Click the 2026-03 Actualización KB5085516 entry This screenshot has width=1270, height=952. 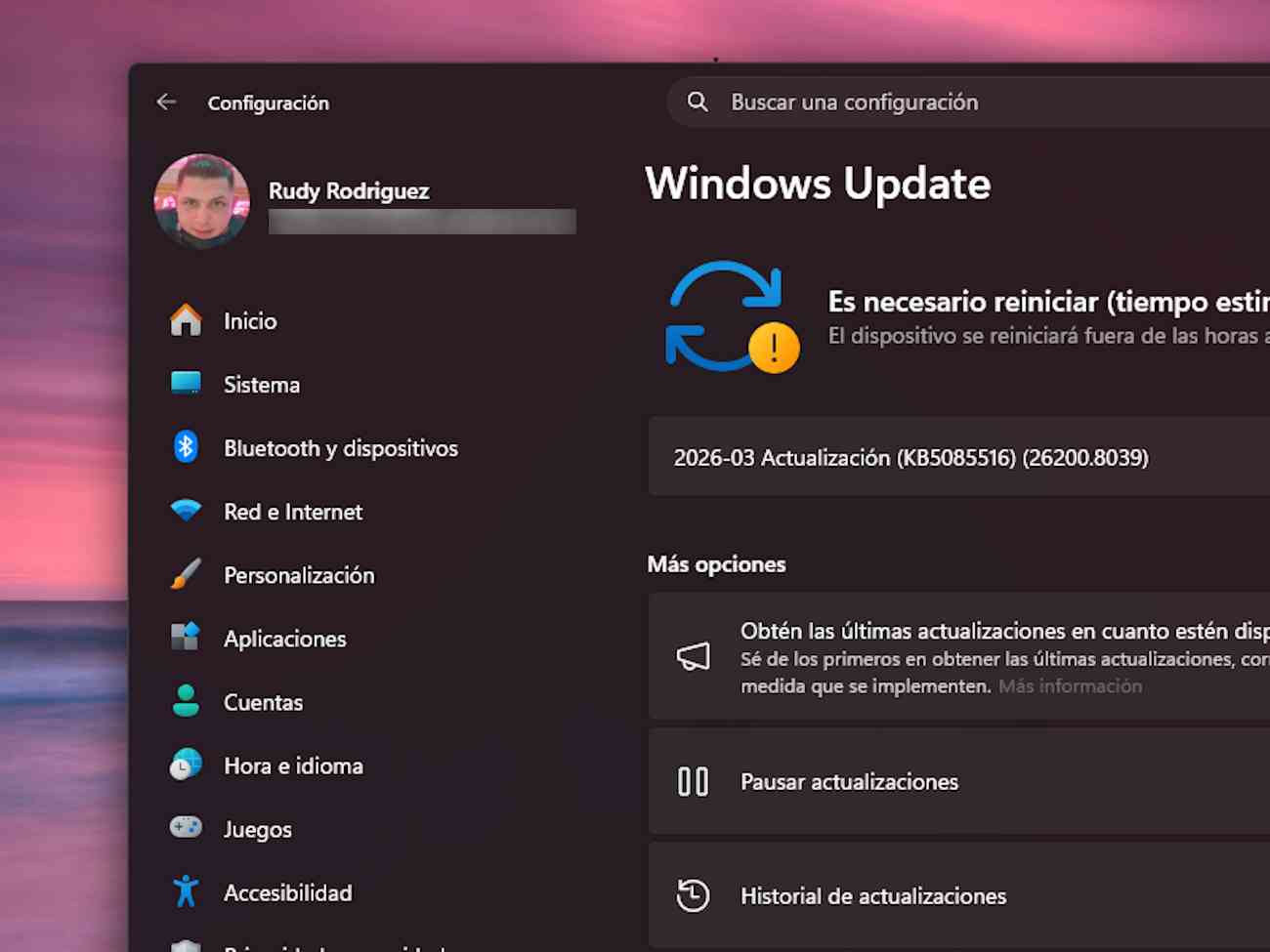(x=910, y=458)
